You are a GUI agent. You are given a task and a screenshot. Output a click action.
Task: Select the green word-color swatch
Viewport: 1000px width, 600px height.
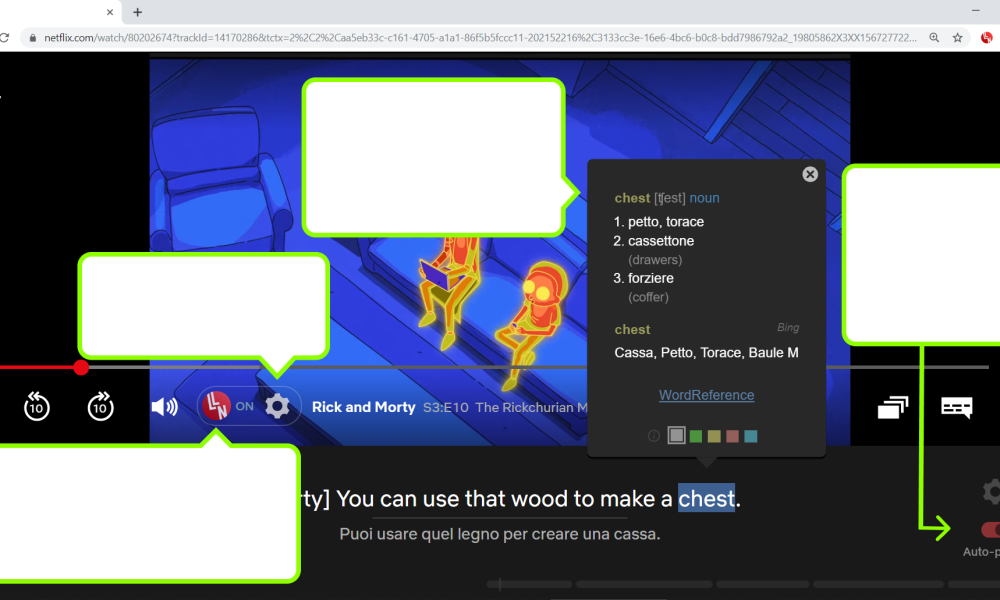[x=696, y=436]
